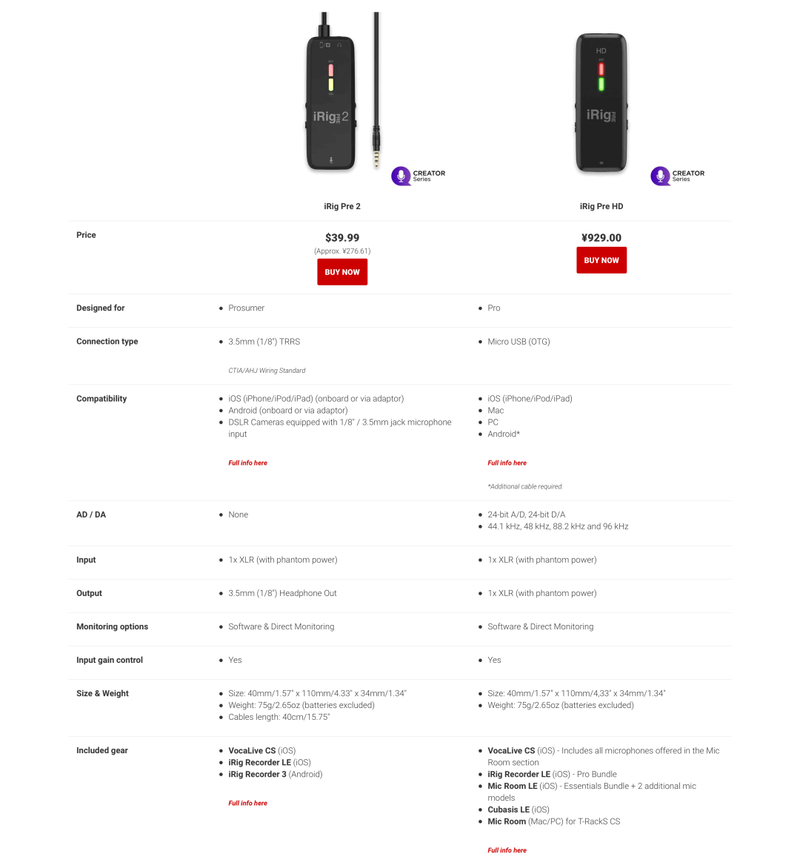The image size is (800, 857).
Task: Click Cubasis LE in iRig Pre HD gear
Action: [508, 810]
